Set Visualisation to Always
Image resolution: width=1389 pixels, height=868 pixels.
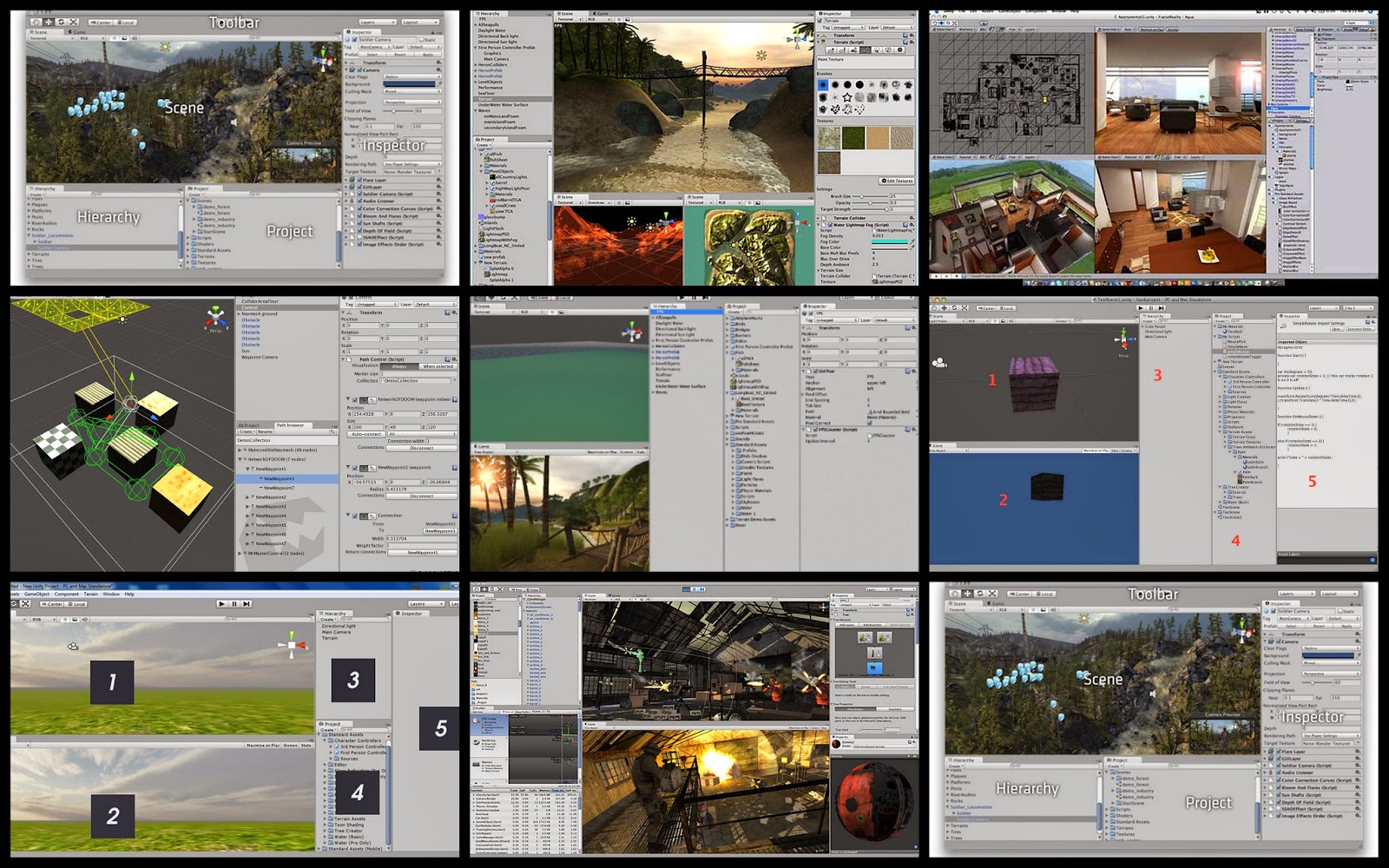pyautogui.click(x=399, y=366)
